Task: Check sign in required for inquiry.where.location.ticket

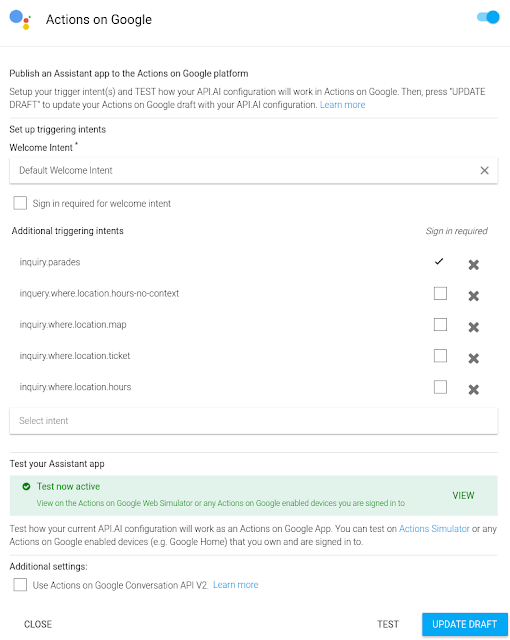Action: click(440, 356)
